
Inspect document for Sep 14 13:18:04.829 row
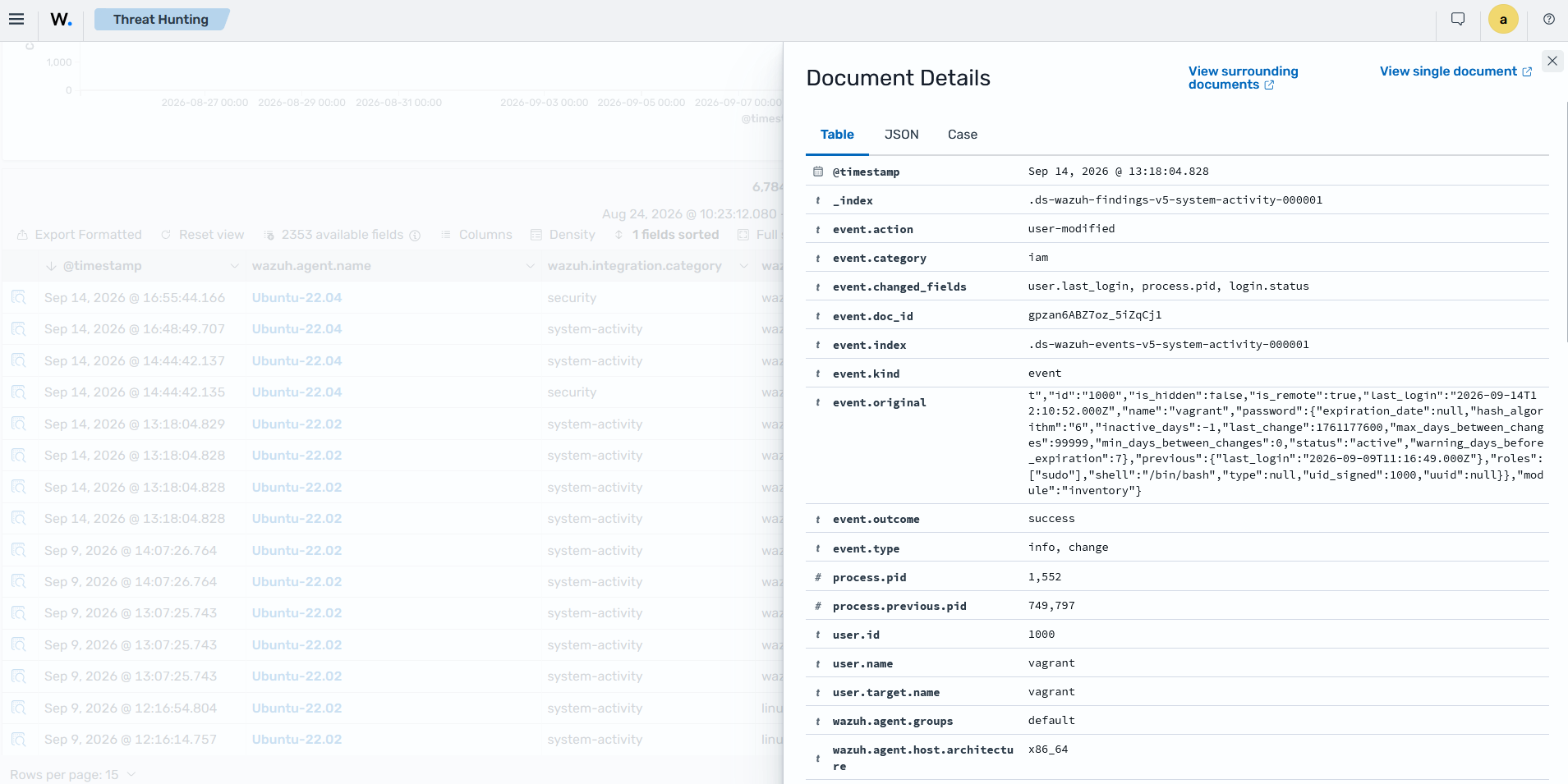(19, 424)
